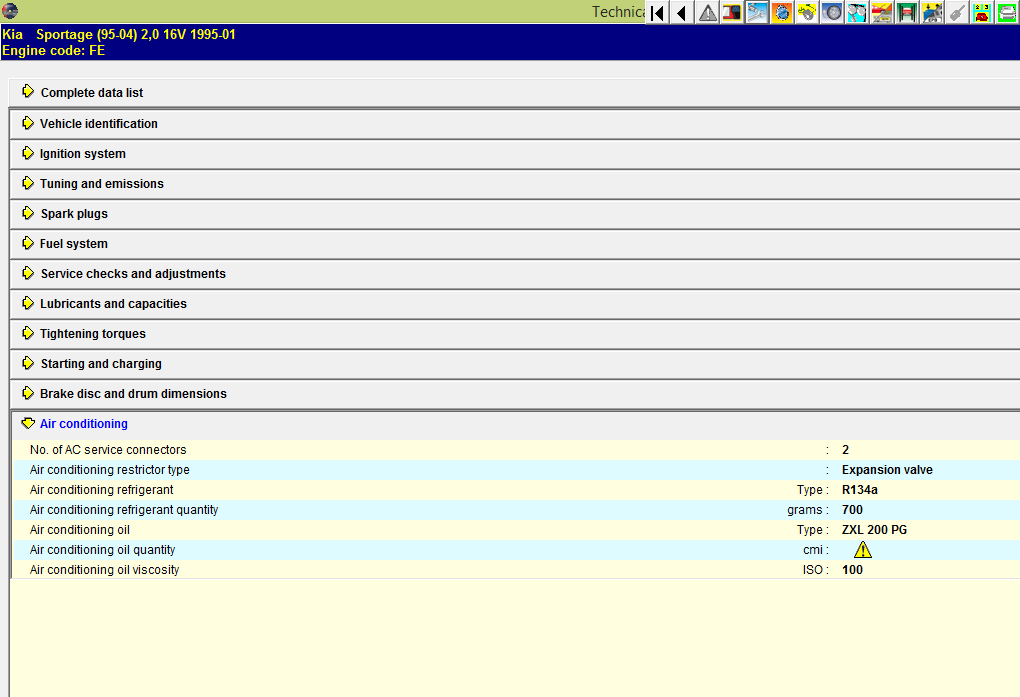Viewport: 1020px width, 697px height.
Task: Open the cyan pulleys chain toolbar icon
Action: point(857,12)
